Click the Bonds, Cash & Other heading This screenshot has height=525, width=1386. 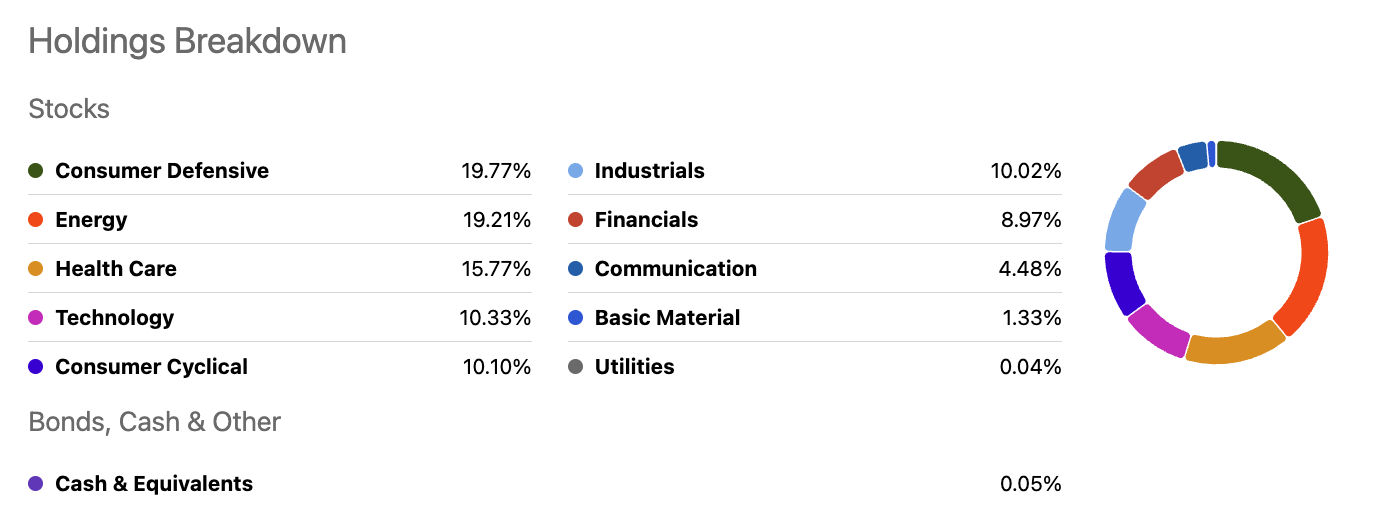(155, 422)
